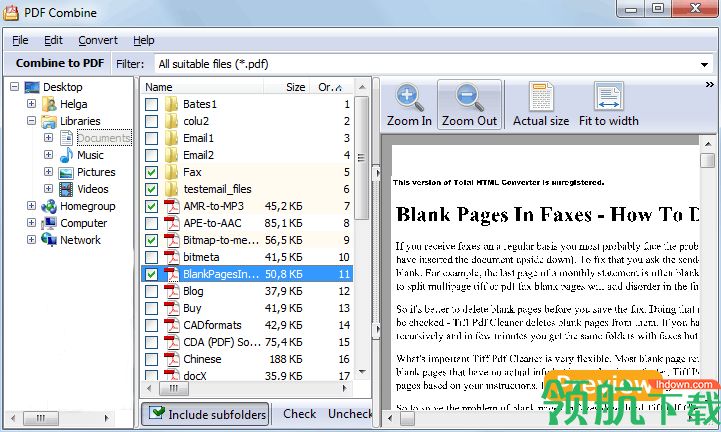This screenshot has height=432, width=721.
Task: Expand the Helga tree node
Action: tap(31, 104)
